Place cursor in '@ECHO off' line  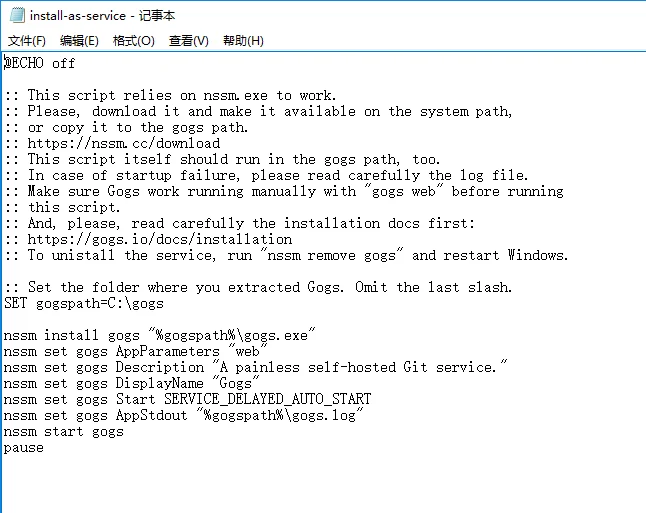40,63
